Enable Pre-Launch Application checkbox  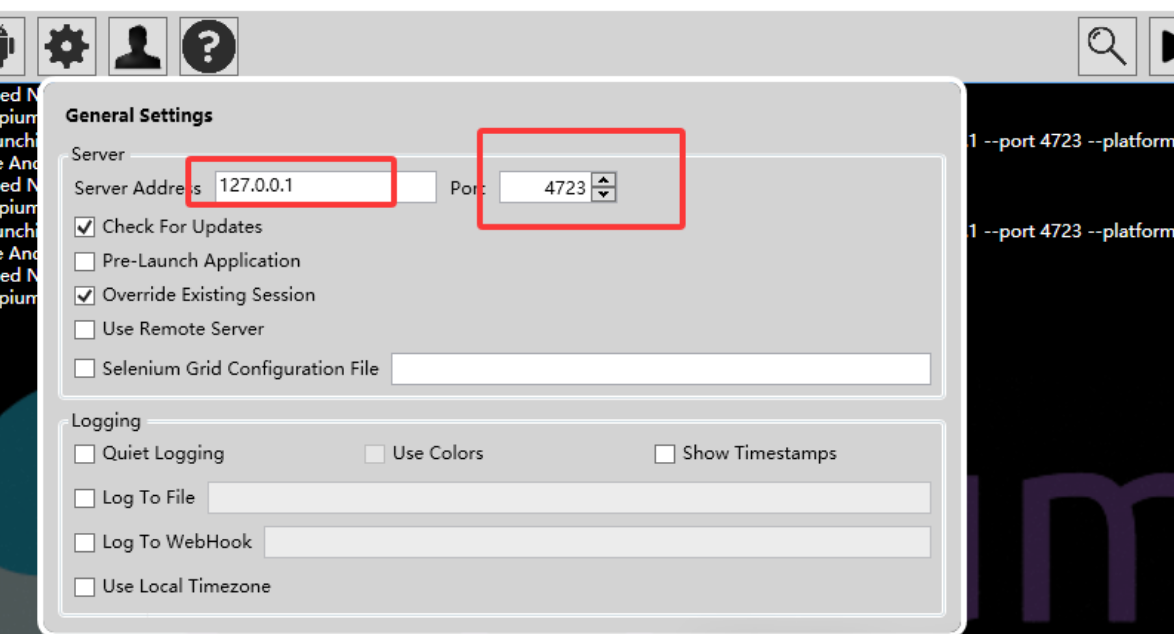pos(85,261)
